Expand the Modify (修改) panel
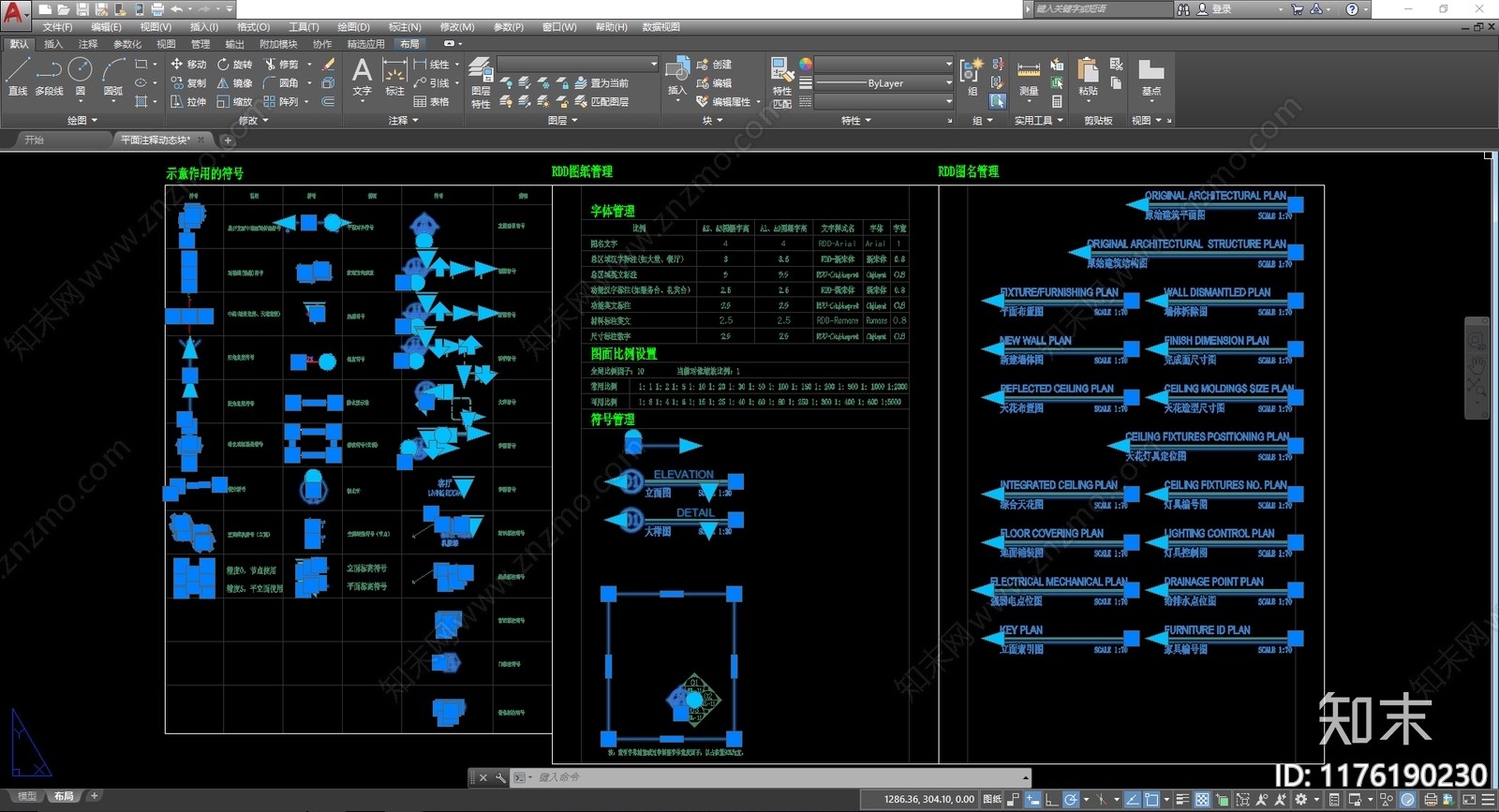This screenshot has height=812, width=1499. 254,120
